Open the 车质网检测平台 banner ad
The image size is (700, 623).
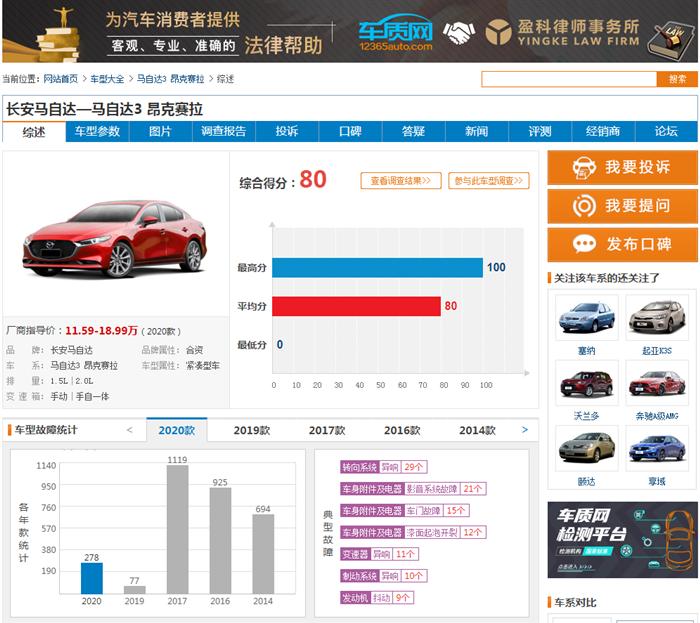coord(622,540)
